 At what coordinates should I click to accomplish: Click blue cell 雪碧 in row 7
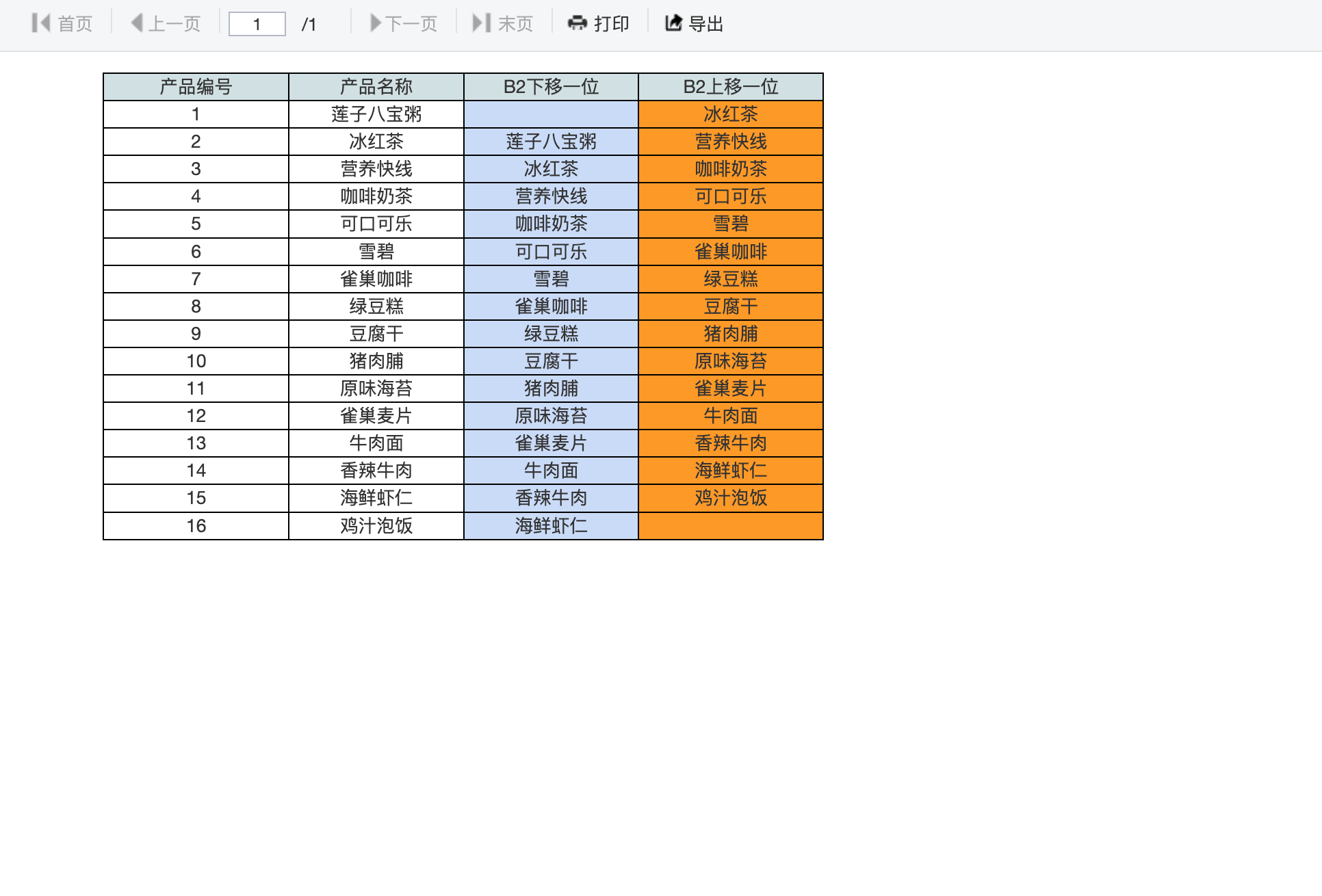click(552, 279)
